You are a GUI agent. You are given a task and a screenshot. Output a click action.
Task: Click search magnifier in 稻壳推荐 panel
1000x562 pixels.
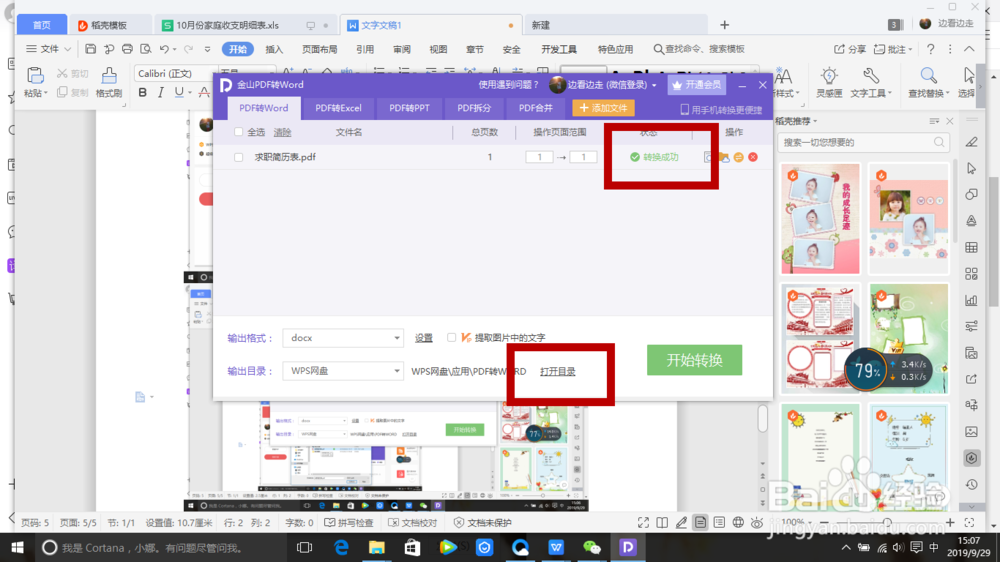click(939, 142)
